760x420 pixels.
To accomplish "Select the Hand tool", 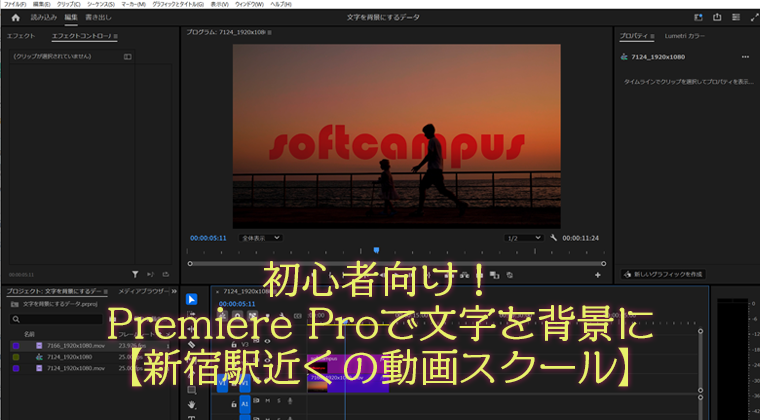I will [x=191, y=404].
